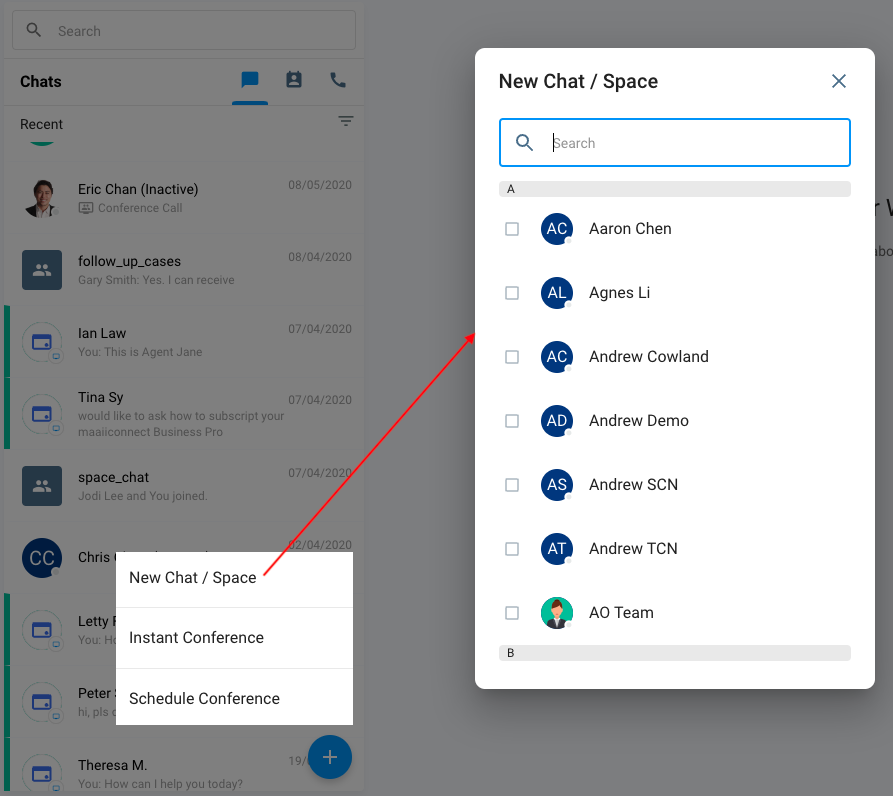Click Ian Law's web chat icon

(x=42, y=342)
